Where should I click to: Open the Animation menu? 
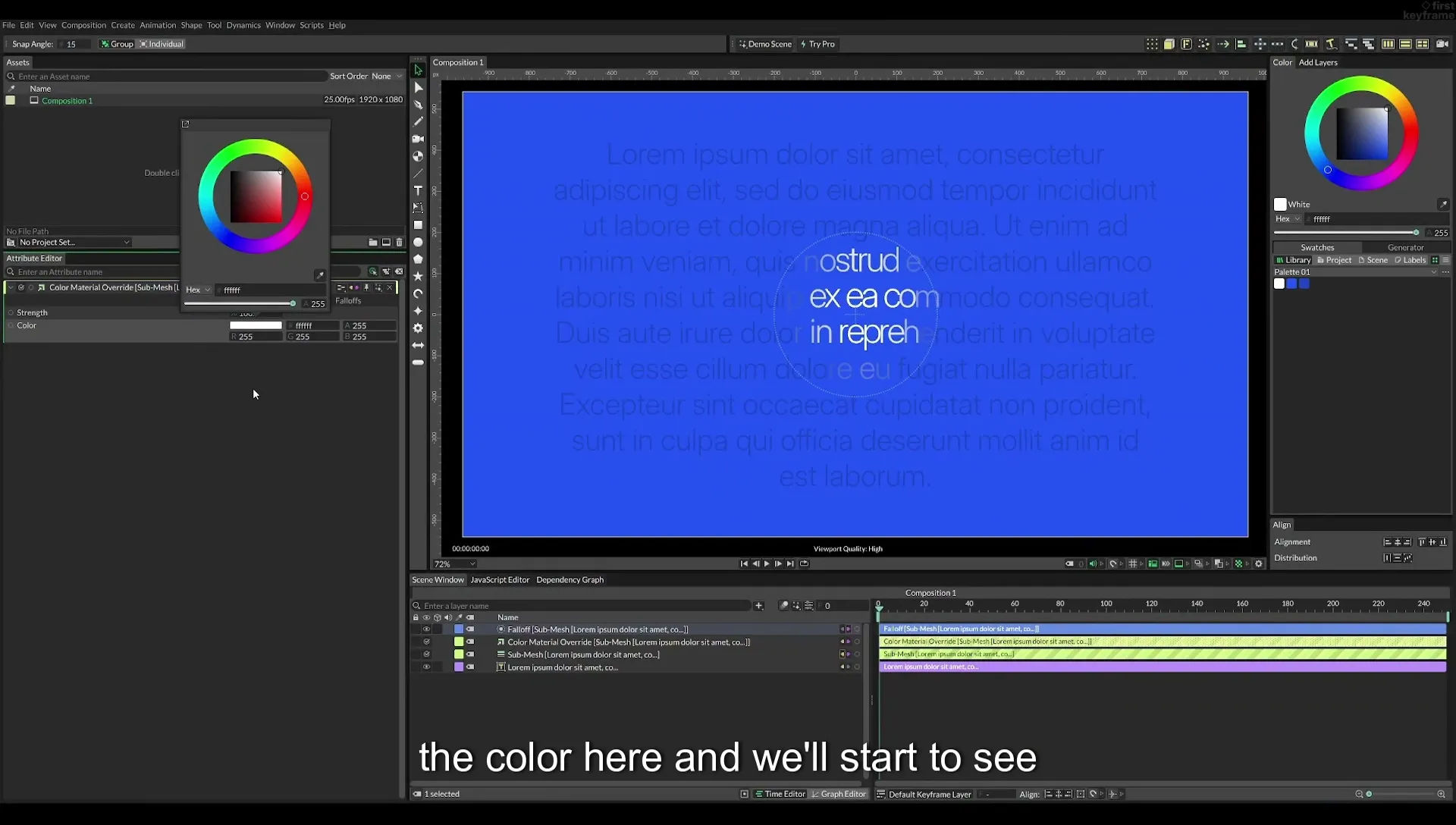[x=158, y=25]
